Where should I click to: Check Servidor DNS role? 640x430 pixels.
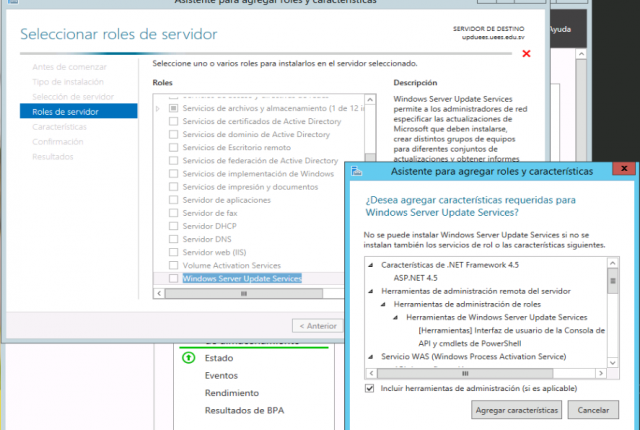173,239
